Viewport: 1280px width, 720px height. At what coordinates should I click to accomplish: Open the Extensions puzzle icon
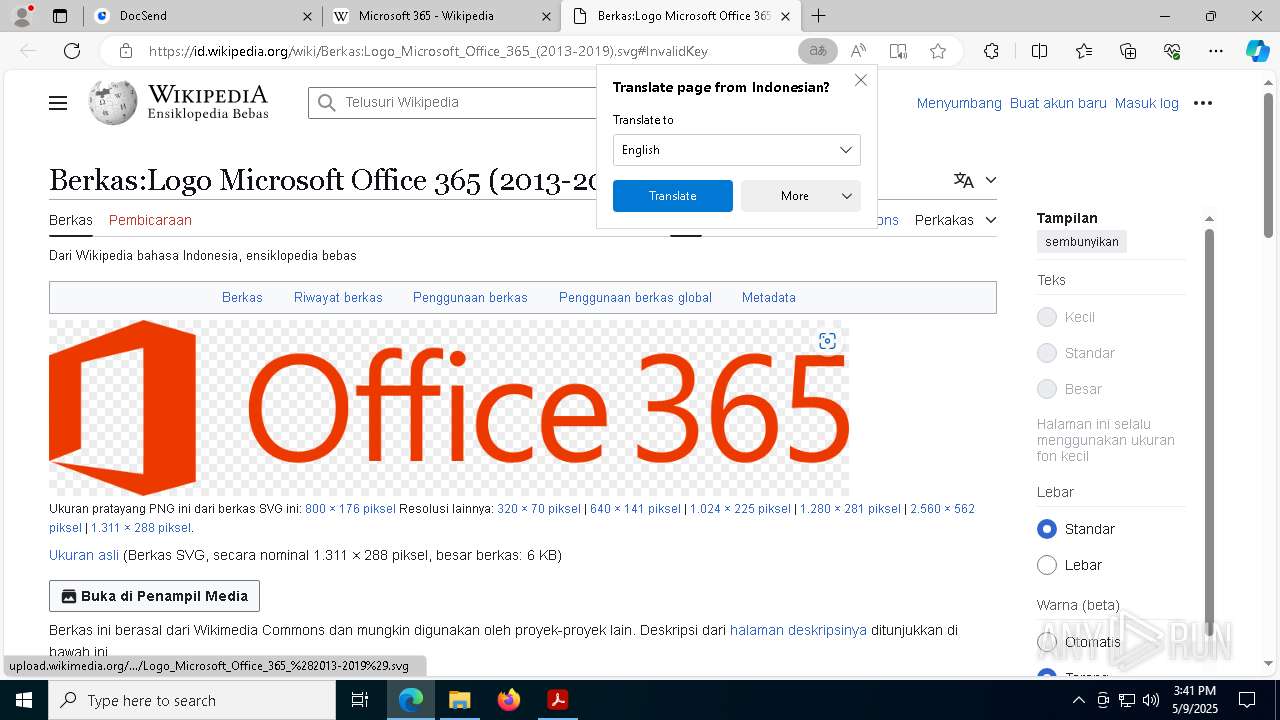click(991, 51)
